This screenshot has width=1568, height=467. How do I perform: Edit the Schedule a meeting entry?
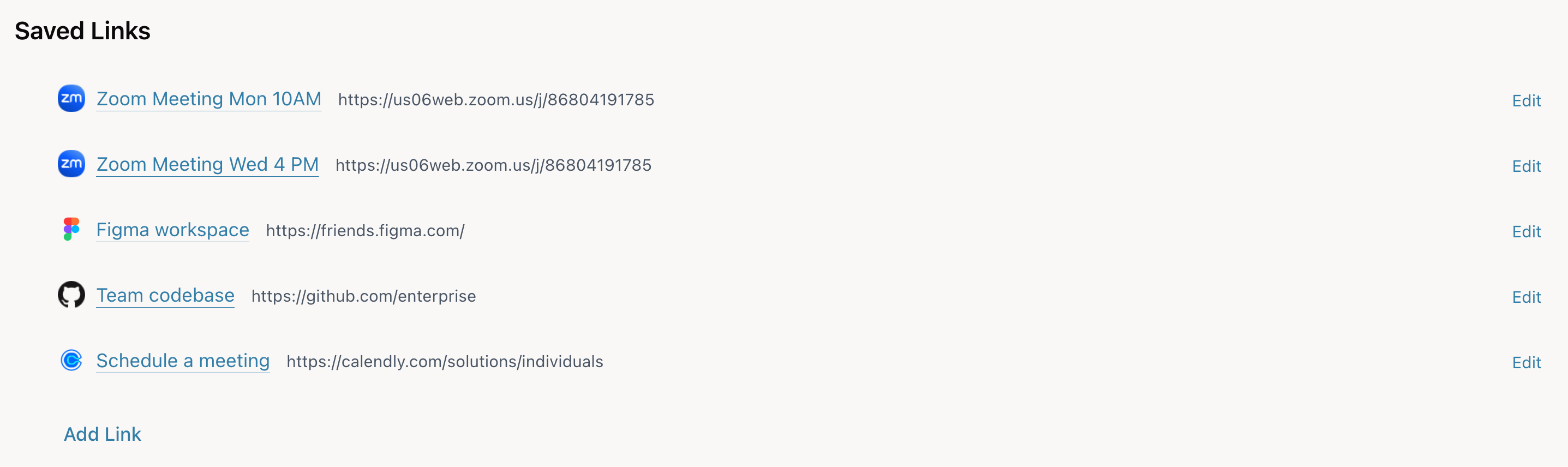click(1526, 363)
